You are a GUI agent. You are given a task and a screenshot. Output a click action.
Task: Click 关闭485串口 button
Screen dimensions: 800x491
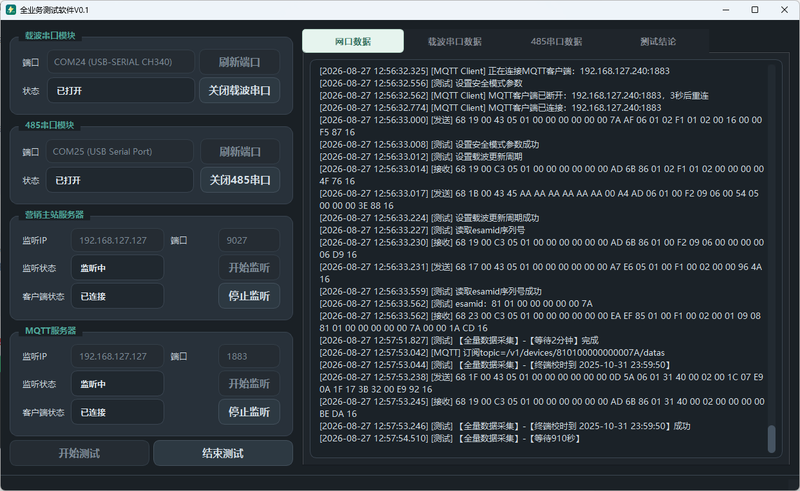pos(240,180)
